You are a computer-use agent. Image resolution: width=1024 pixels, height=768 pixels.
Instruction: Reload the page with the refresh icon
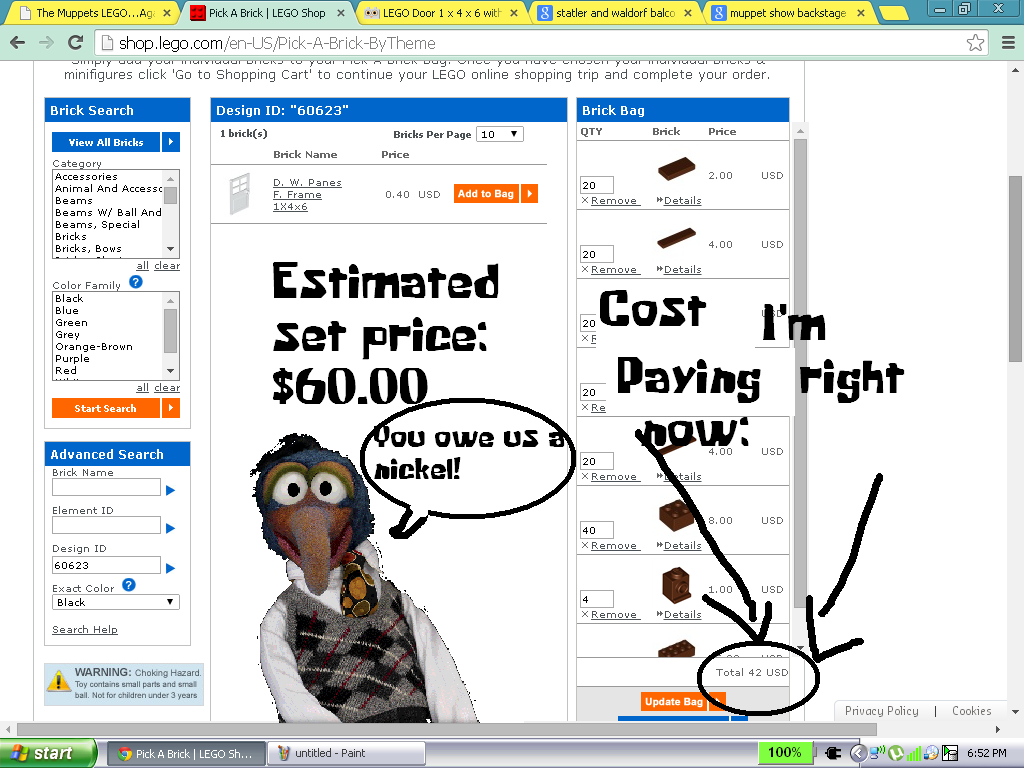76,43
